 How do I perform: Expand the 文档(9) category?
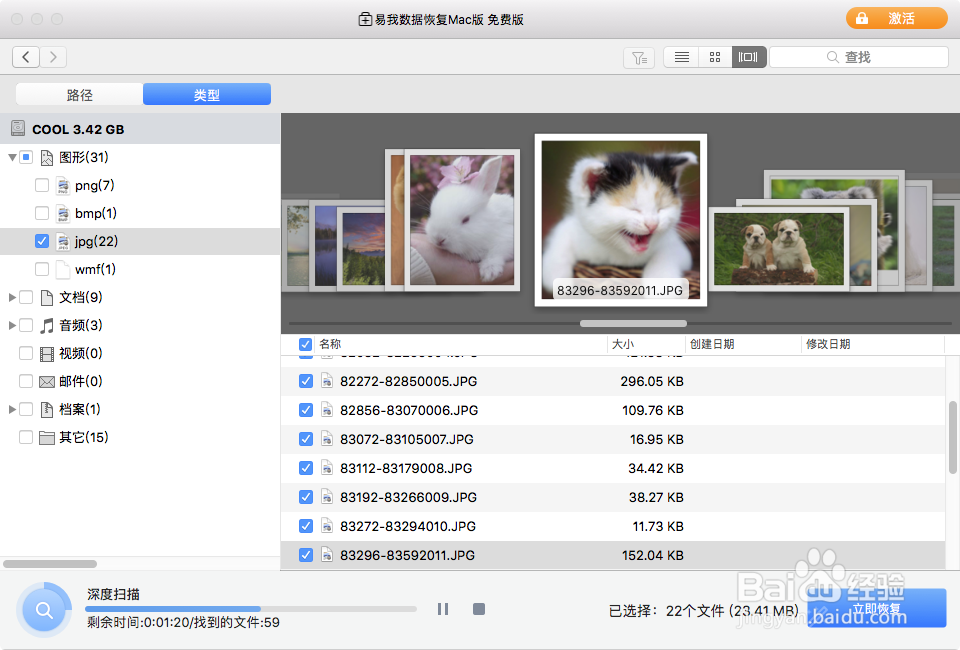point(11,297)
